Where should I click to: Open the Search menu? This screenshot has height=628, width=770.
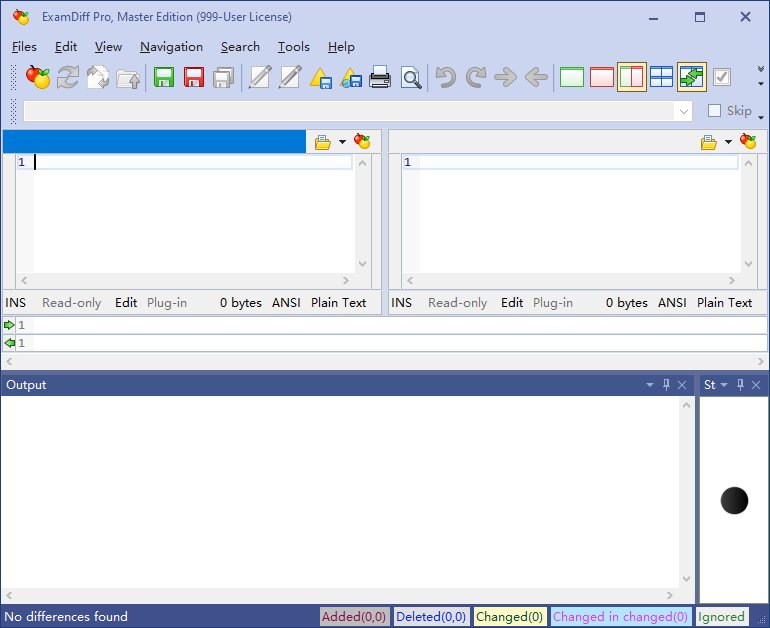[x=240, y=47]
